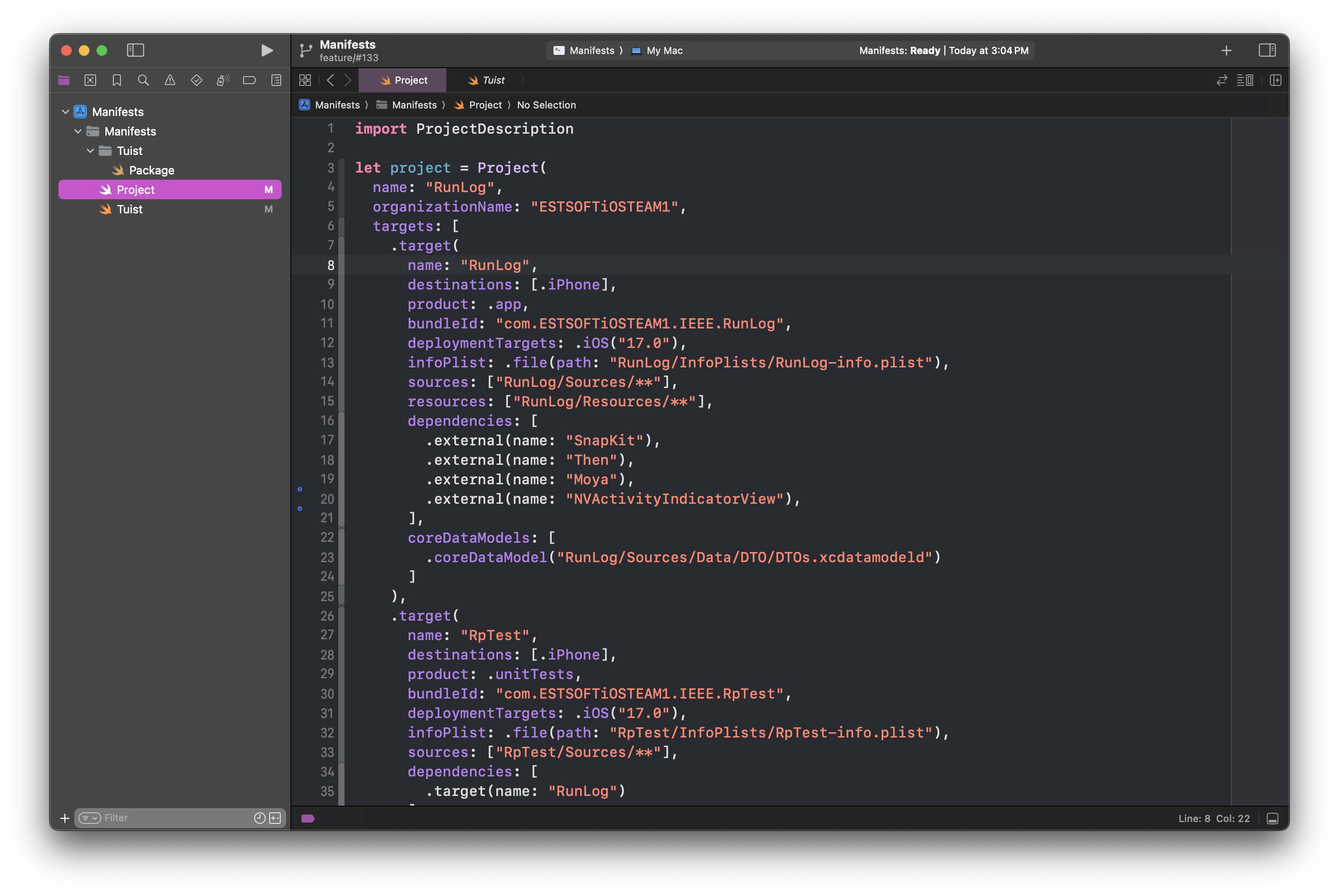This screenshot has width=1339, height=896.
Task: Collapse the Tuist folder in navigator
Action: pos(90,151)
